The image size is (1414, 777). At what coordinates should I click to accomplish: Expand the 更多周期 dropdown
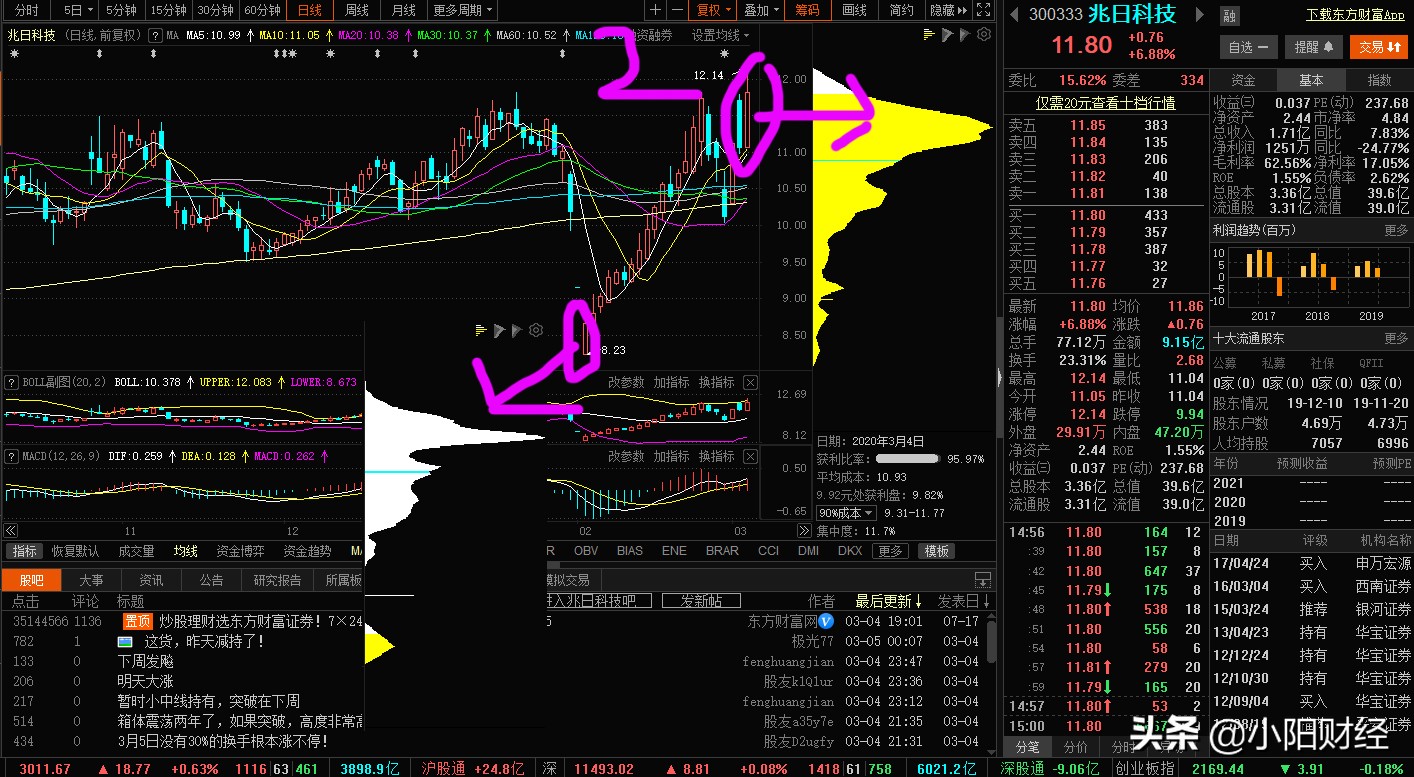(463, 10)
